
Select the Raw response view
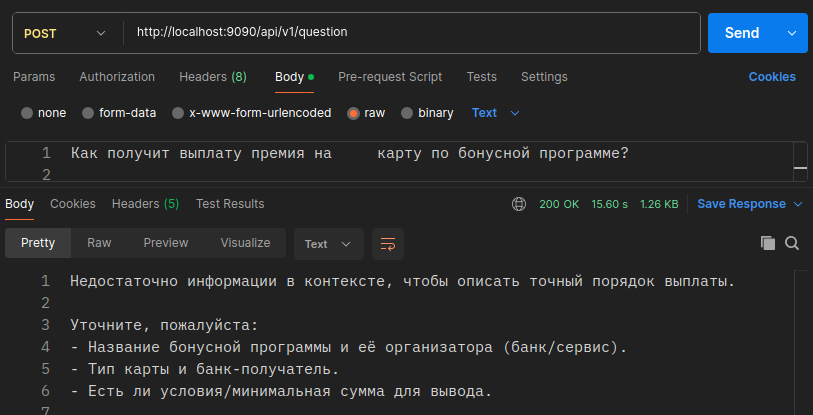click(x=99, y=243)
